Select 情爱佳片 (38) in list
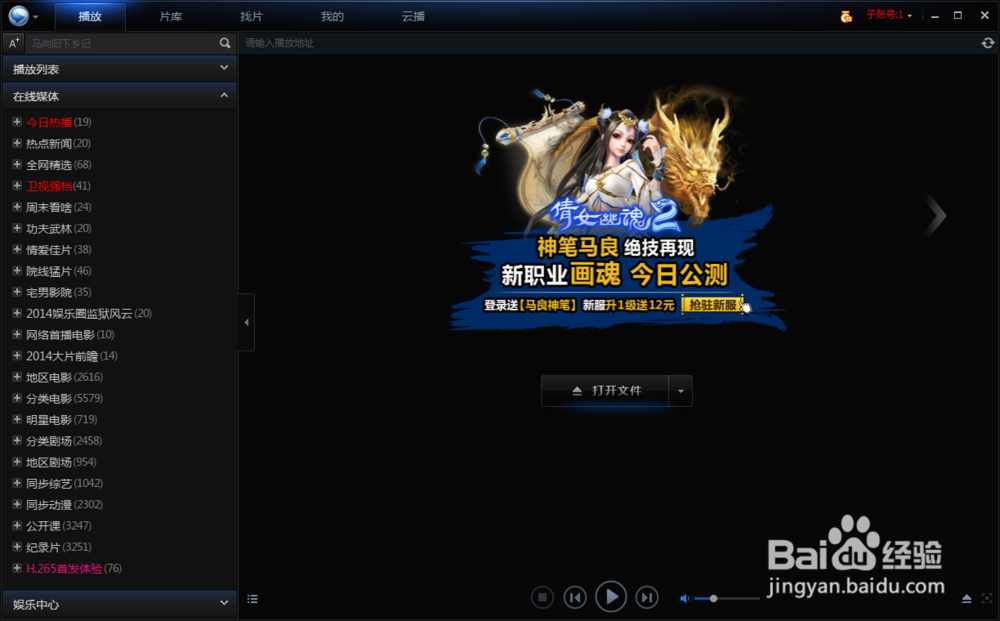The width and height of the screenshot is (1000, 621). (59, 249)
